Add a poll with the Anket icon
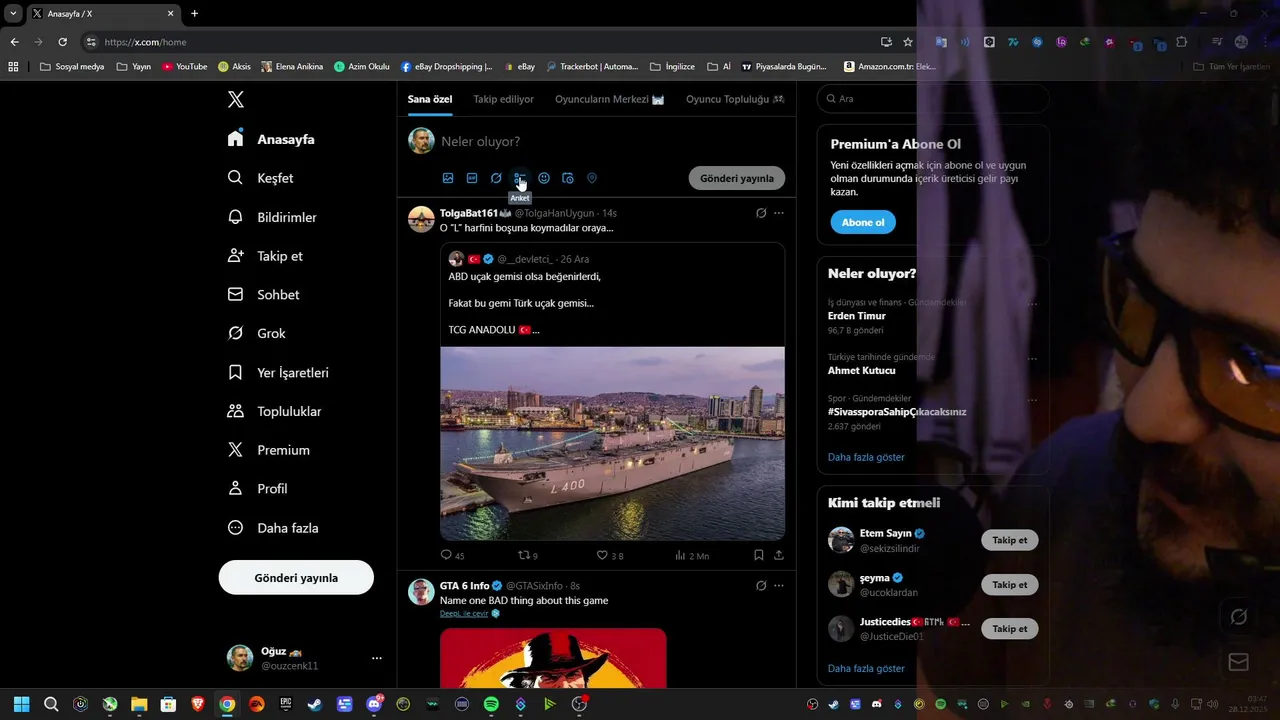1280x720 pixels. point(520,178)
